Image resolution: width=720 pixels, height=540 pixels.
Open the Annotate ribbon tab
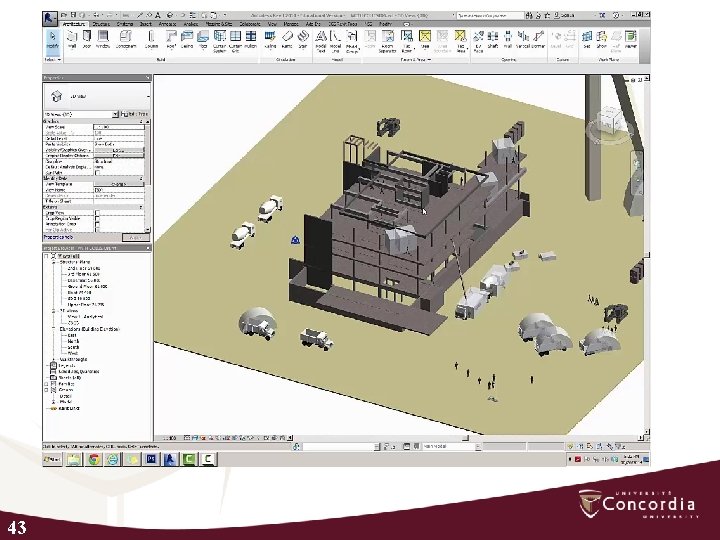pyautogui.click(x=167, y=24)
